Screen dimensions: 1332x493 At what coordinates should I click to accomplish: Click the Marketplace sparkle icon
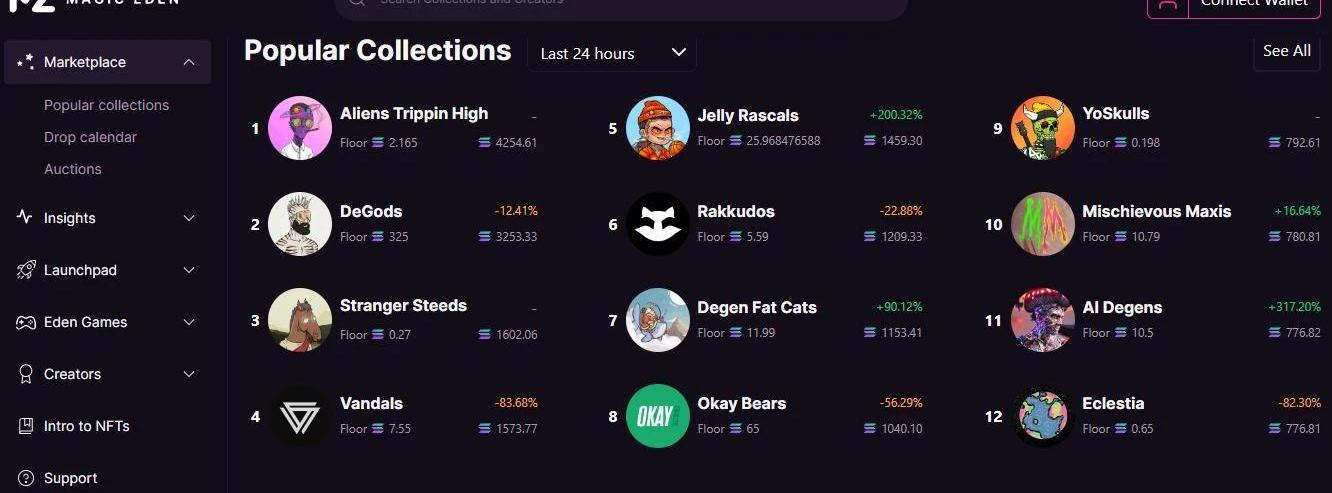26,62
